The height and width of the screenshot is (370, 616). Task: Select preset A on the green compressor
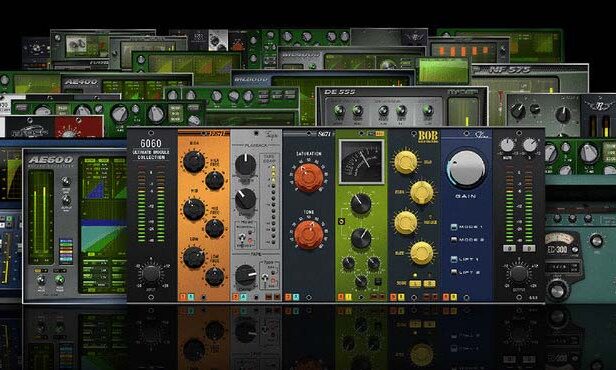(341, 297)
